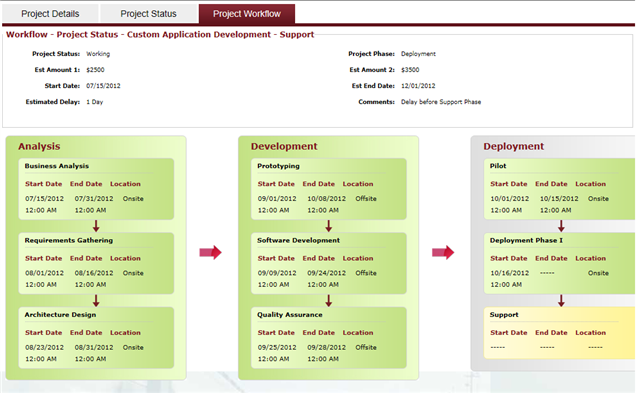Screen dimensions: 640x393
Task: Click the down arrow below Software Development
Action: click(329, 301)
